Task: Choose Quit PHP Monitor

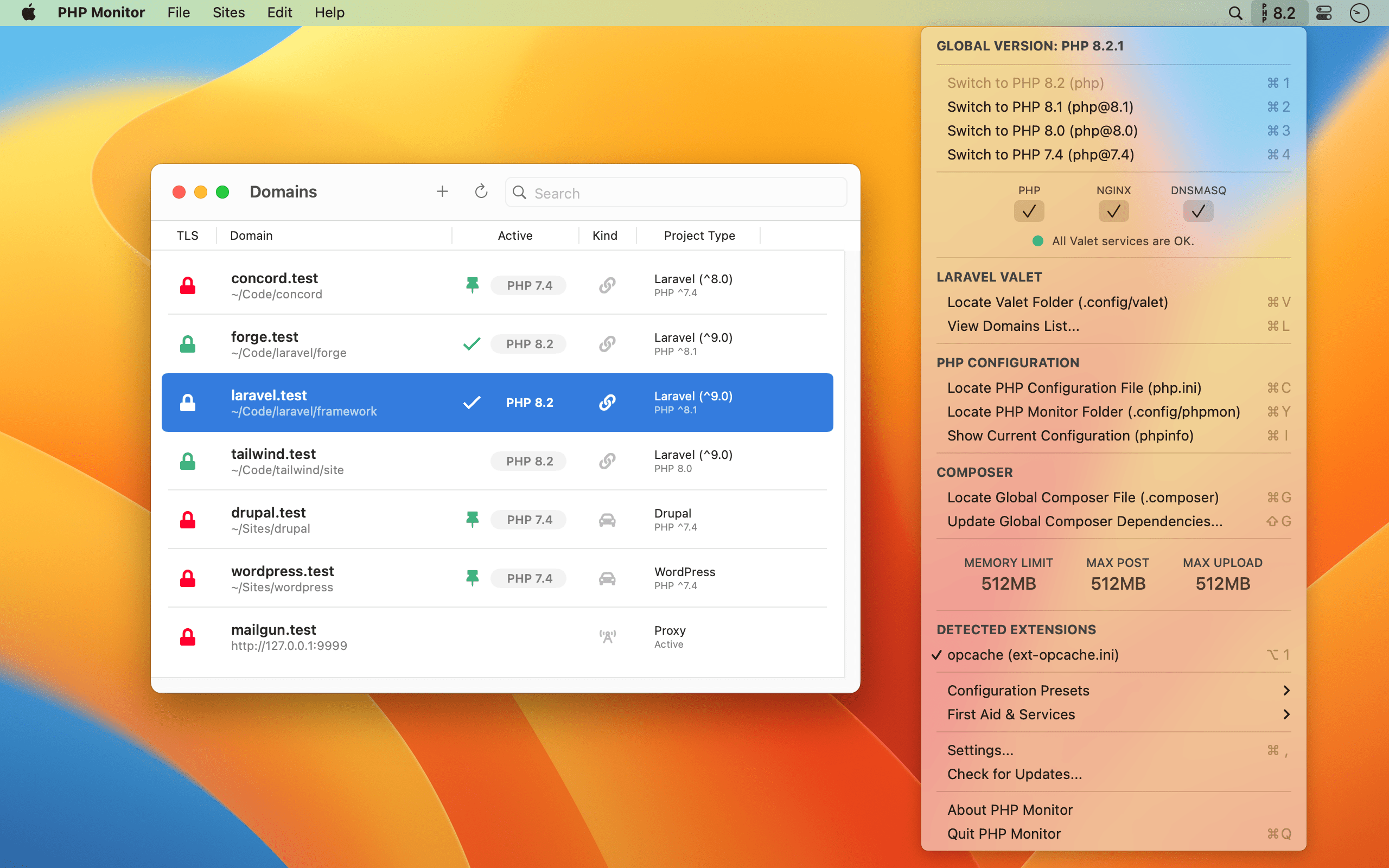Action: click(1113, 834)
